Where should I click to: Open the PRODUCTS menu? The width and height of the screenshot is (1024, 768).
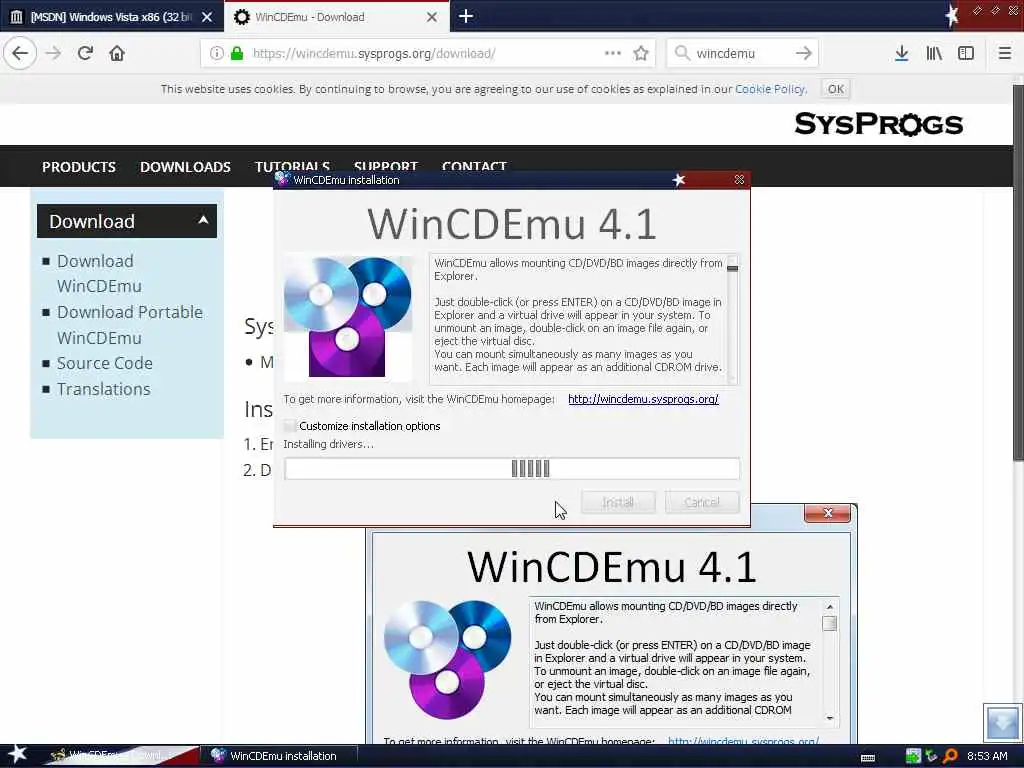click(x=79, y=167)
